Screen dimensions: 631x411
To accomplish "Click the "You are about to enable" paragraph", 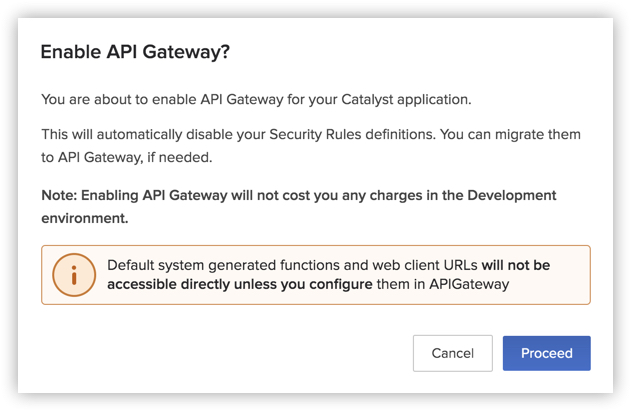I will (x=150, y=99).
